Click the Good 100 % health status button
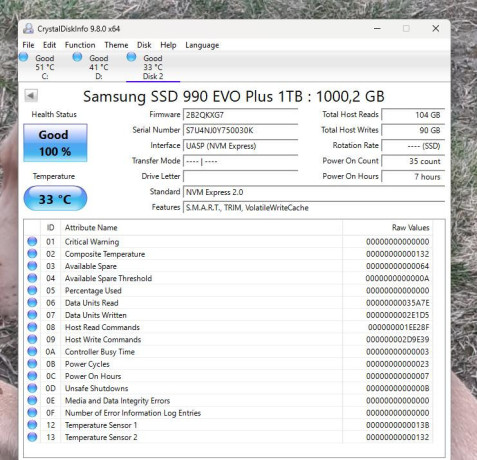Viewport: 477px width, 460px height. (55, 143)
